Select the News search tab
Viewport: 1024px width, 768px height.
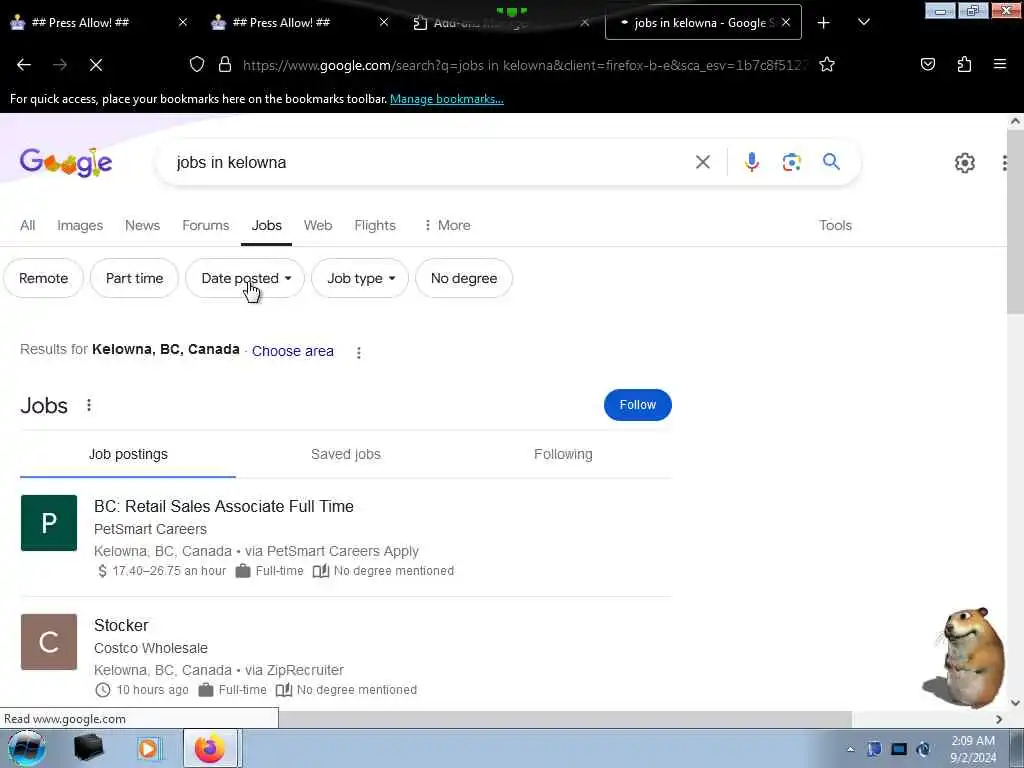point(142,225)
